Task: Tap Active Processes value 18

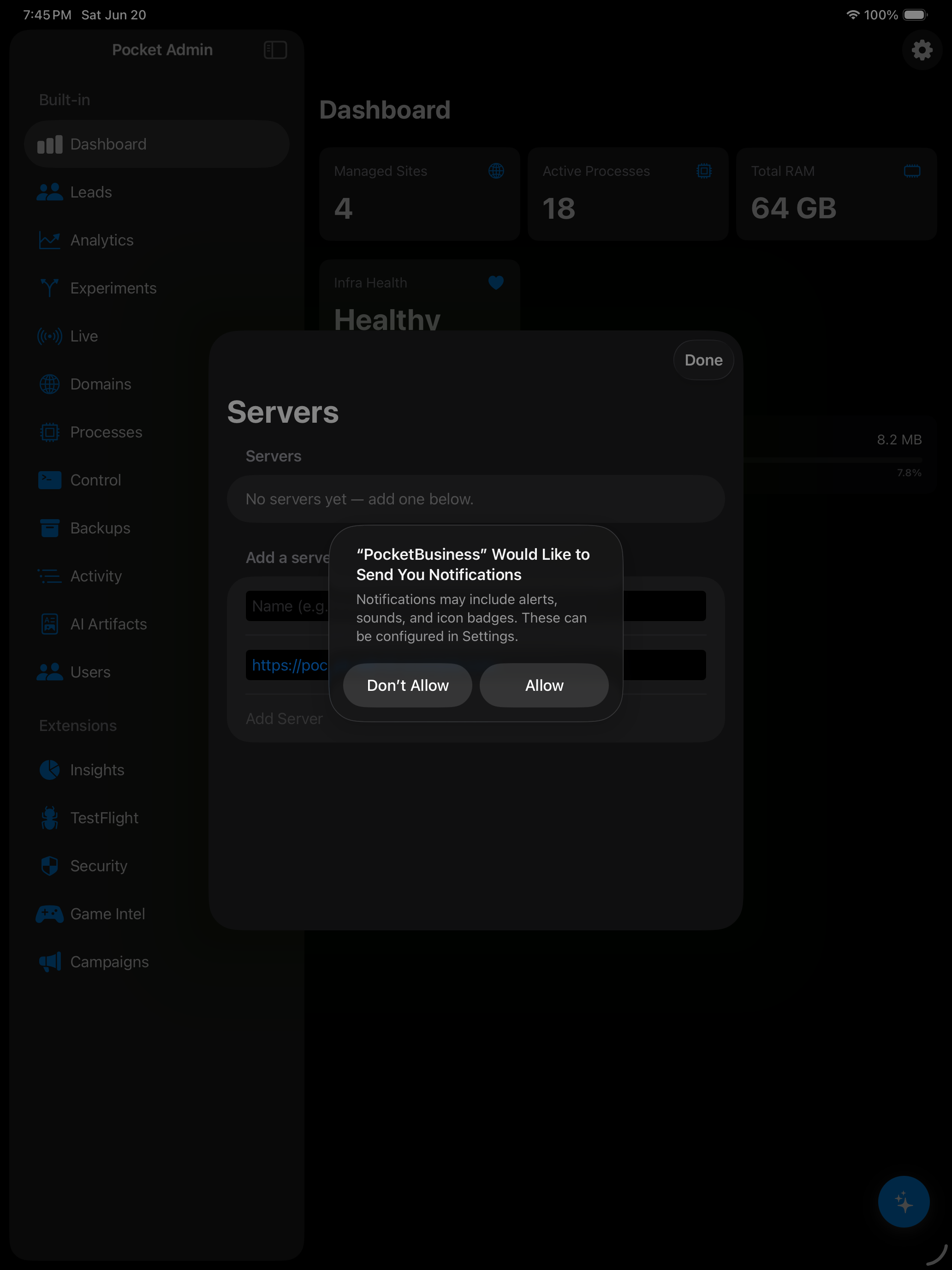Action: (x=559, y=208)
